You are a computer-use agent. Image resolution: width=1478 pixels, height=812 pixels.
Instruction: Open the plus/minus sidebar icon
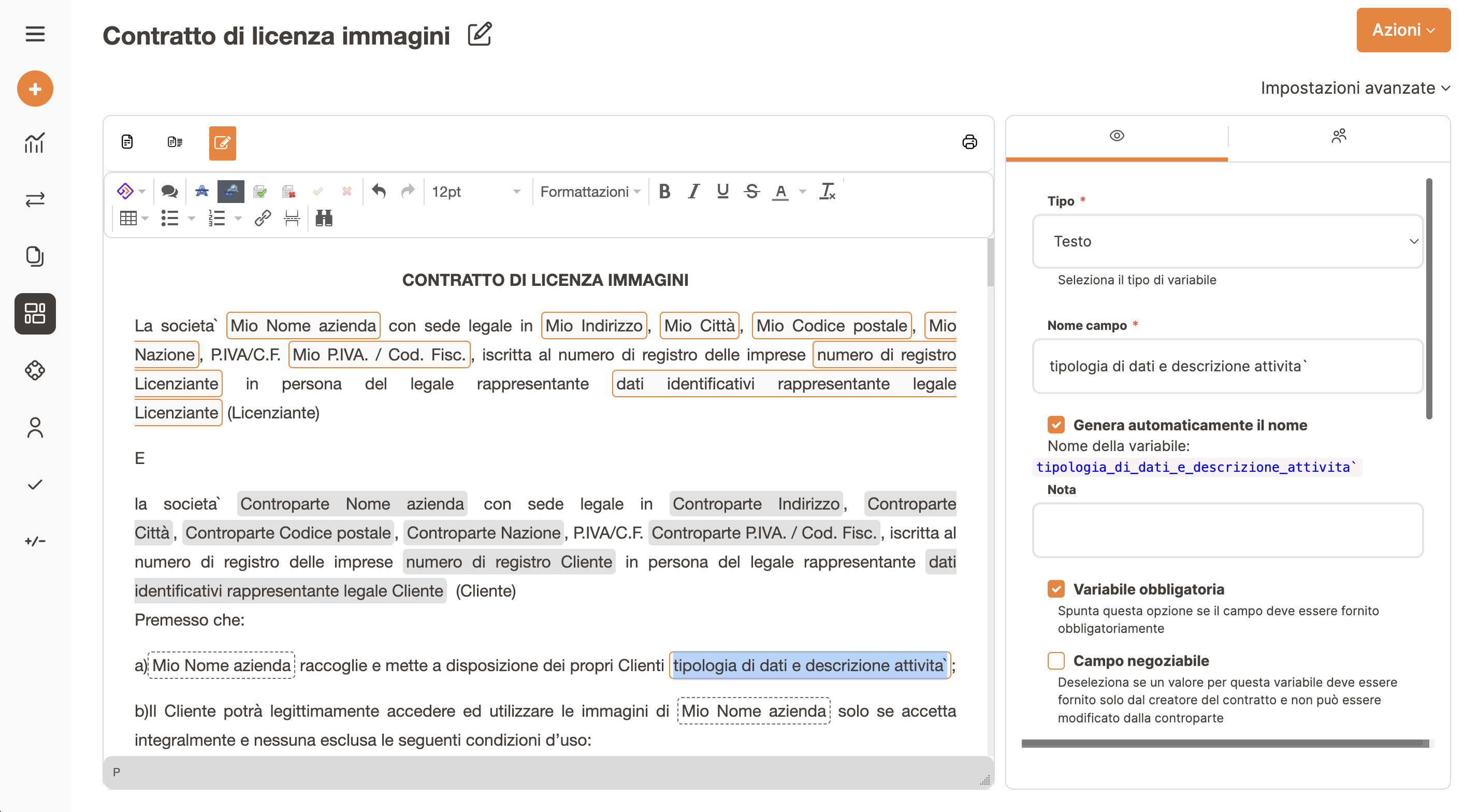pos(35,541)
